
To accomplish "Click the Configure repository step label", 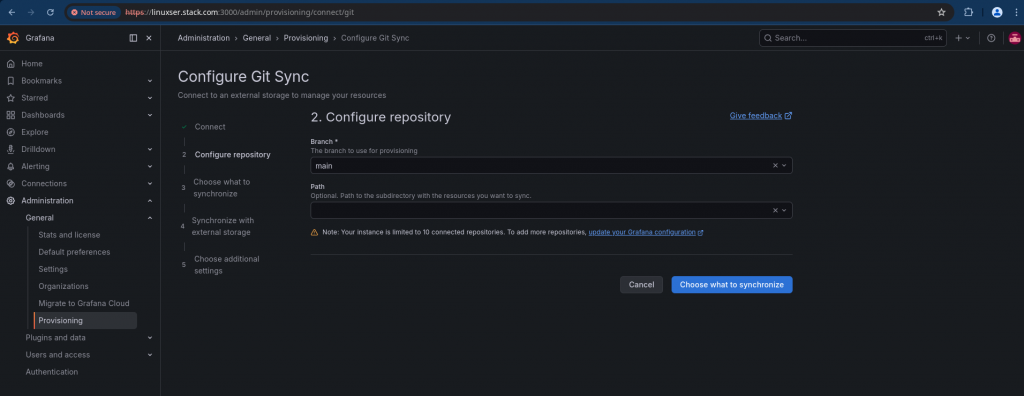I will (232, 155).
